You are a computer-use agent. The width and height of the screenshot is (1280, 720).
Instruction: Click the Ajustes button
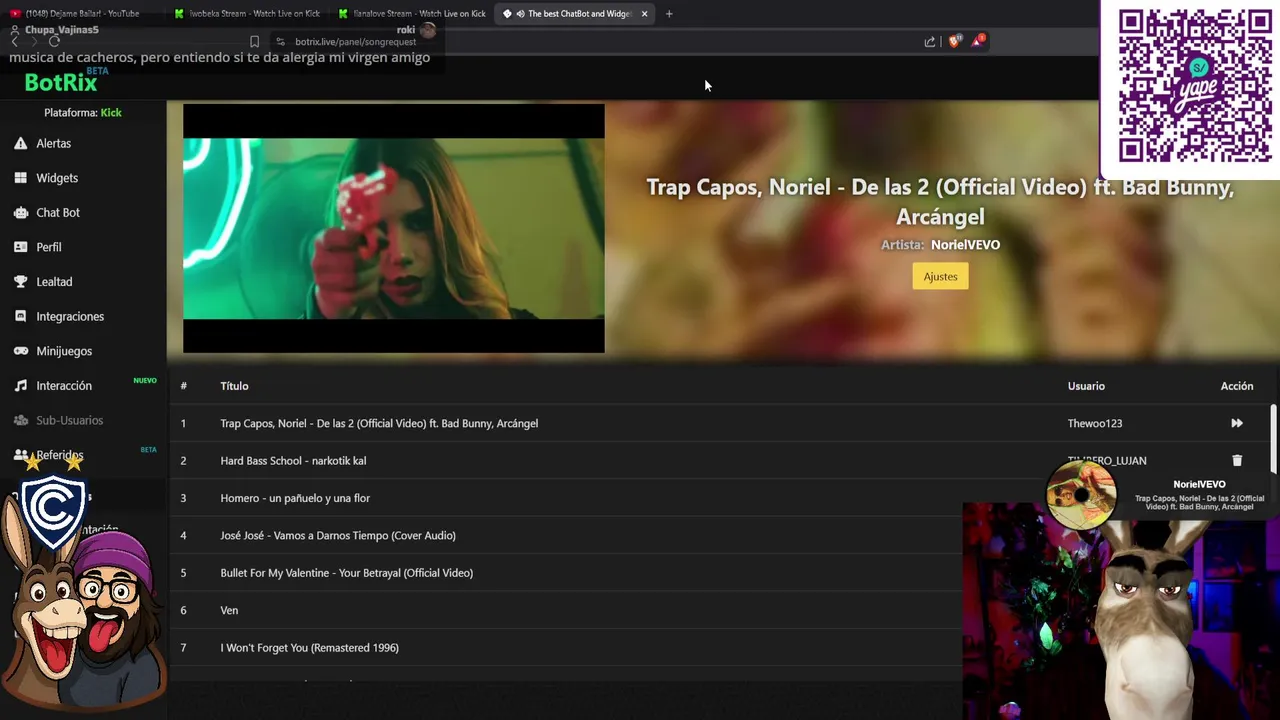click(x=940, y=276)
